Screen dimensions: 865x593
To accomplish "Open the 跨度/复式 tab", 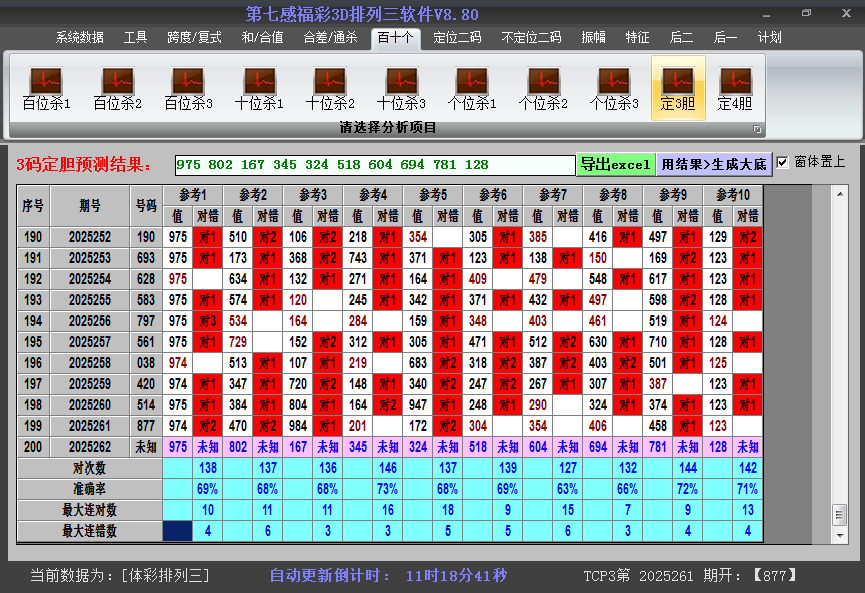I will click(194, 38).
